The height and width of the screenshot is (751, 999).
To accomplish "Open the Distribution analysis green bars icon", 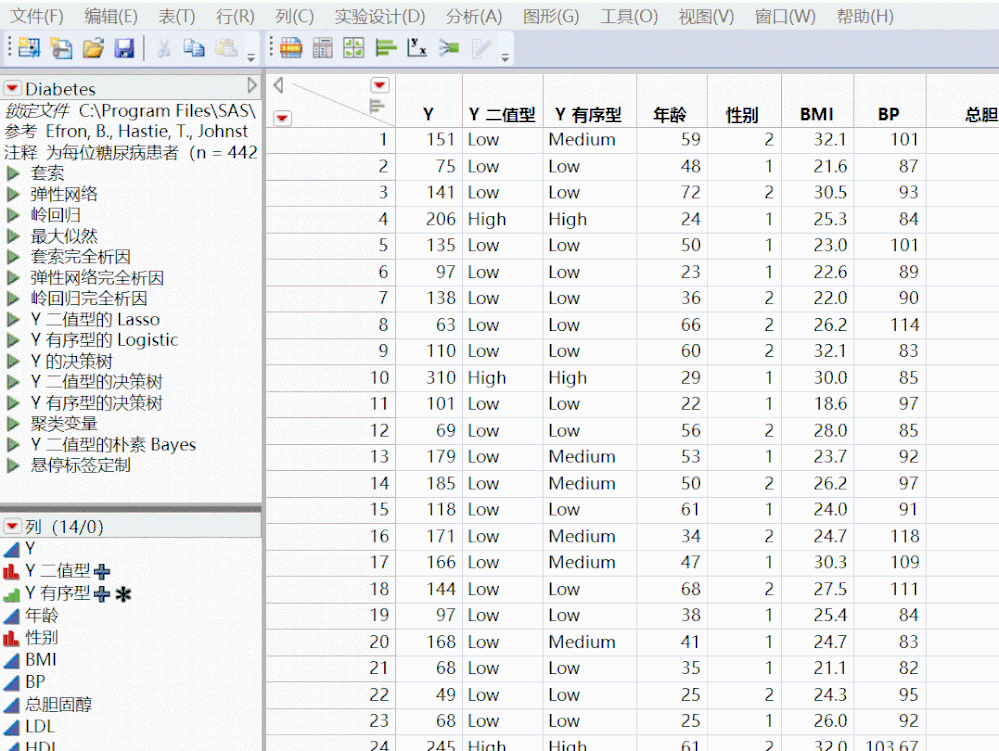I will pos(386,48).
